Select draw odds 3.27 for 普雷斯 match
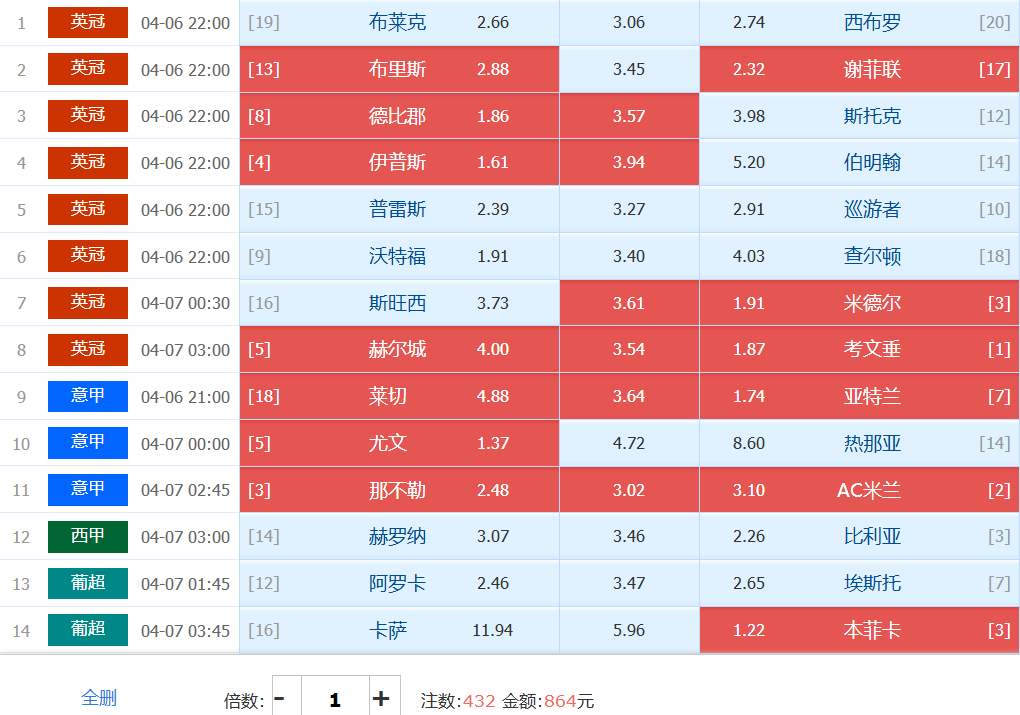 point(629,209)
